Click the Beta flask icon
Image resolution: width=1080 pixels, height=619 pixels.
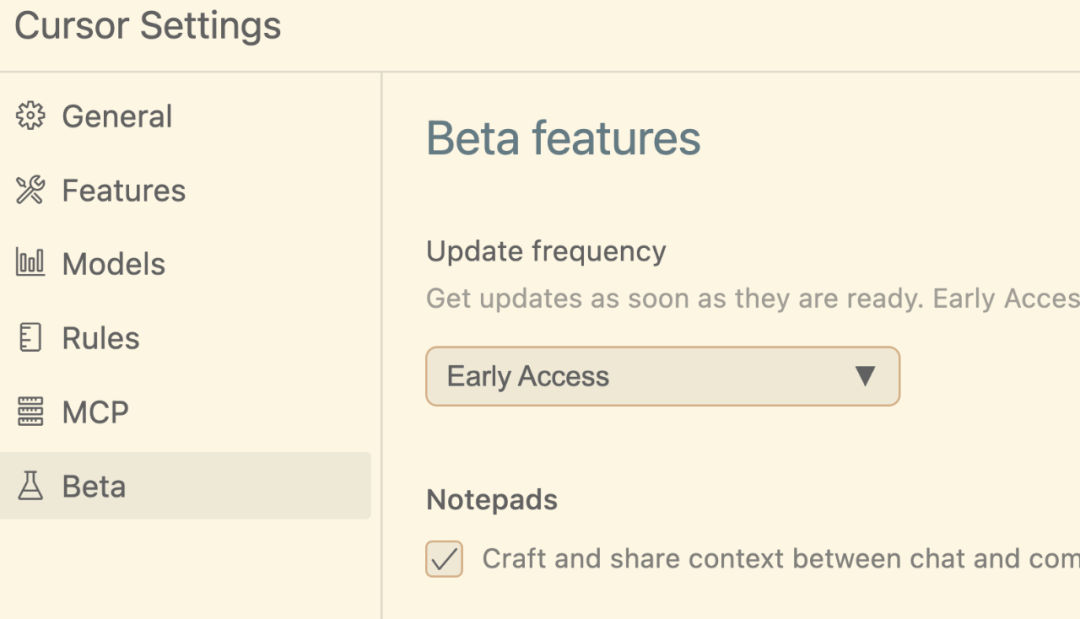coord(30,486)
